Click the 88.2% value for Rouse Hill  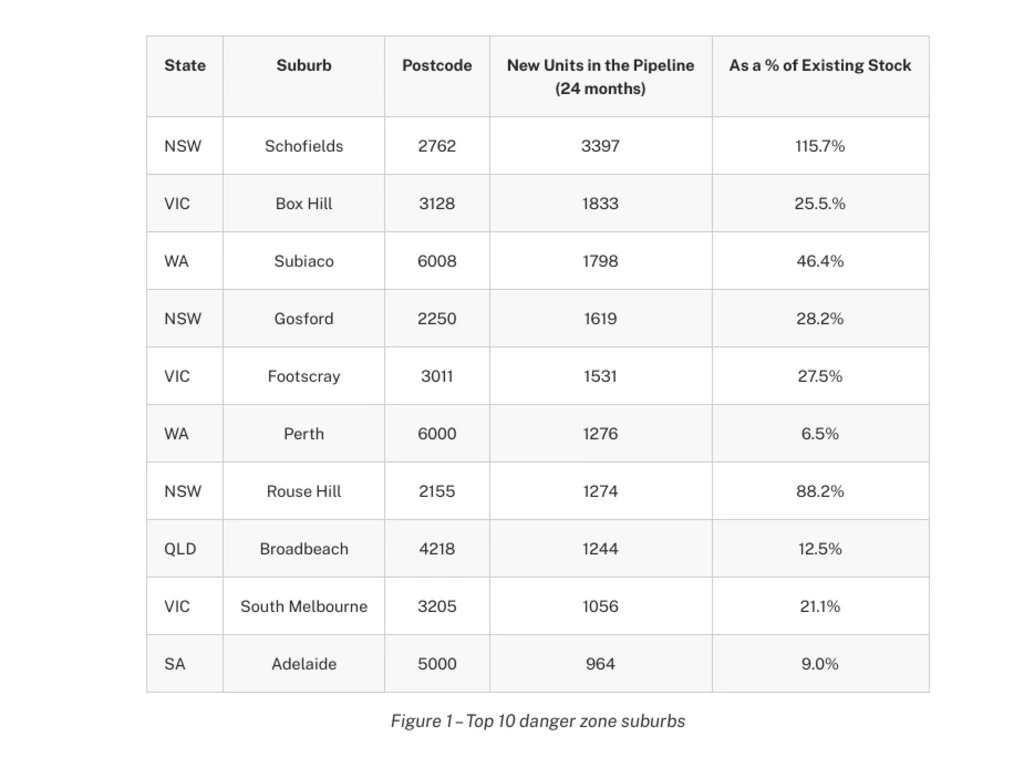(x=820, y=491)
